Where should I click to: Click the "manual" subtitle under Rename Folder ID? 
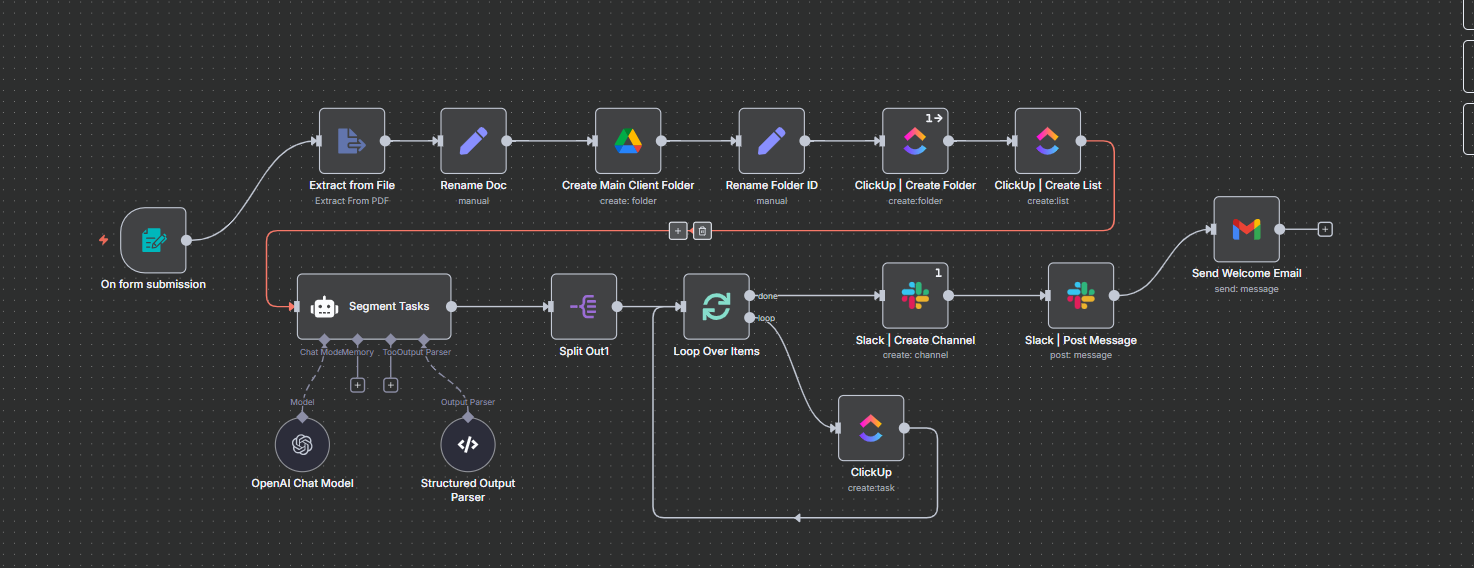(x=771, y=201)
